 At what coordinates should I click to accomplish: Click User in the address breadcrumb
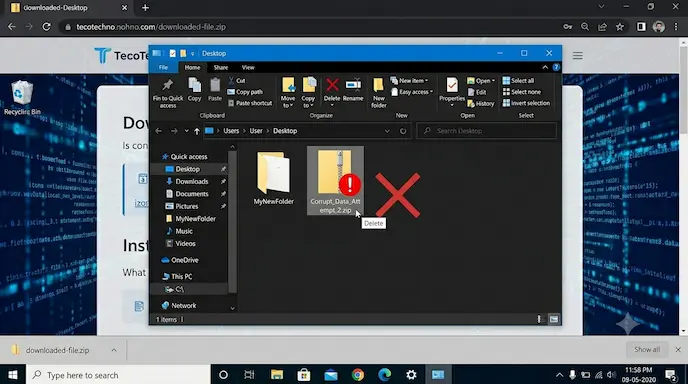point(256,131)
